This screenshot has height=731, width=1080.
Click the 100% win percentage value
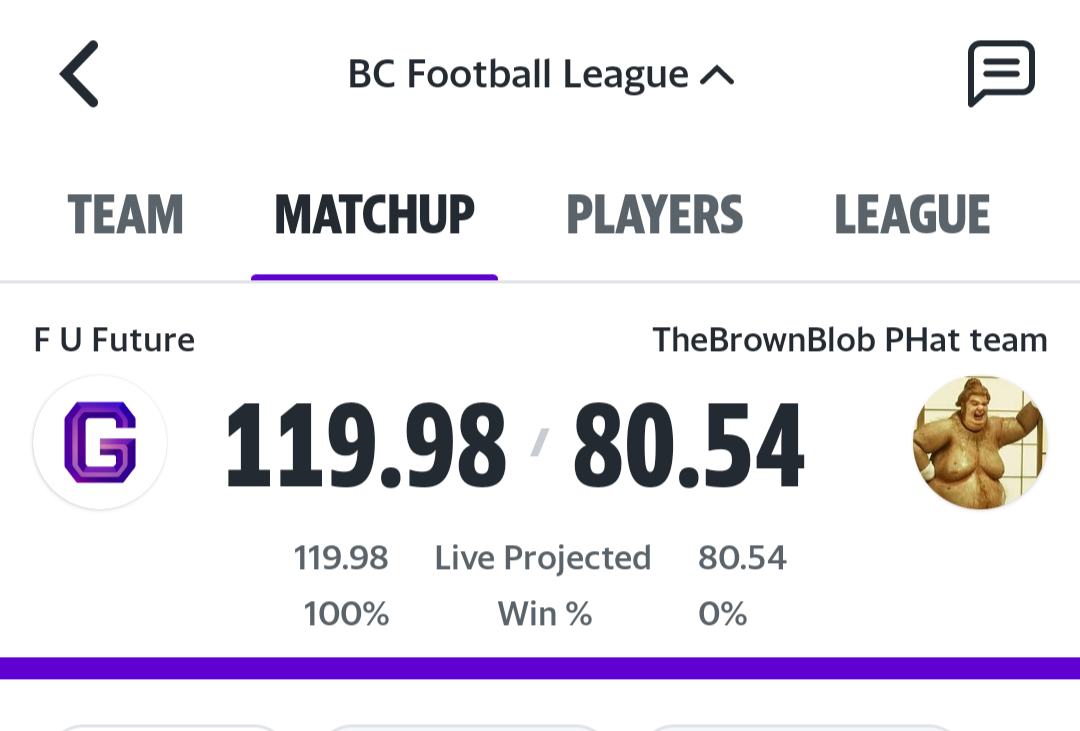coord(346,613)
